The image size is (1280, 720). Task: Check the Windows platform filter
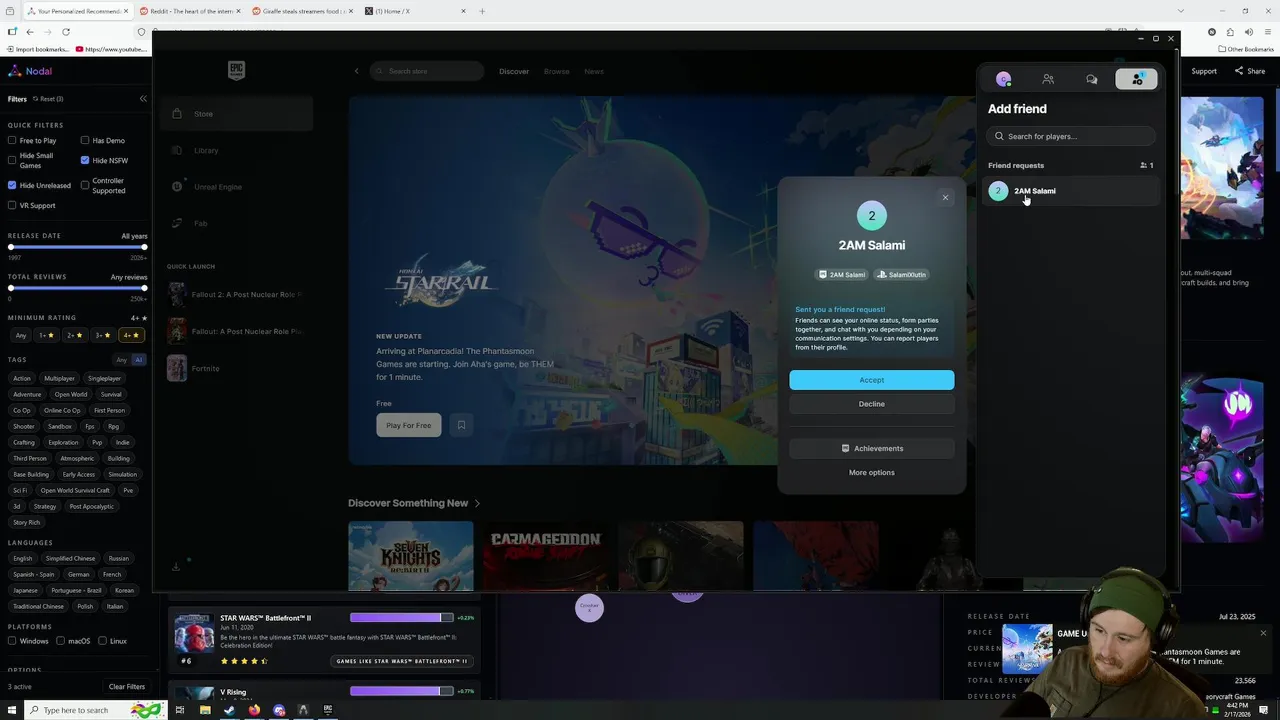(12, 641)
